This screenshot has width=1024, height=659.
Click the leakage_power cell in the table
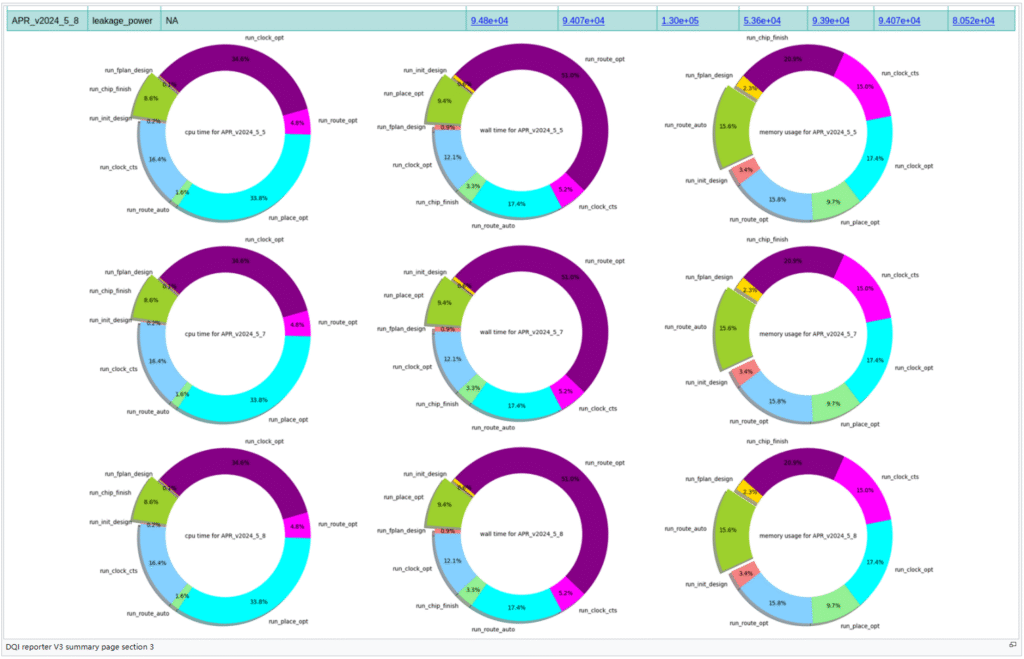[123, 21]
